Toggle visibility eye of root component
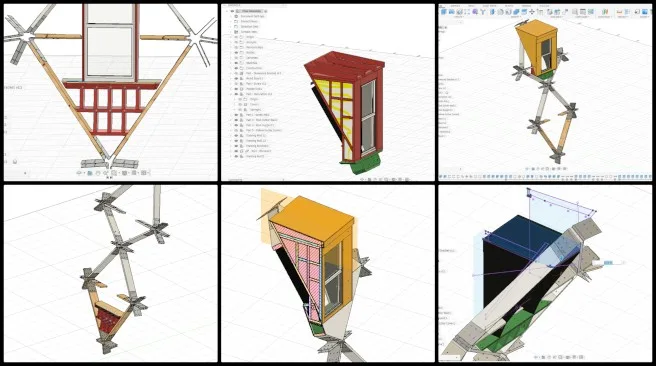 coord(233,11)
